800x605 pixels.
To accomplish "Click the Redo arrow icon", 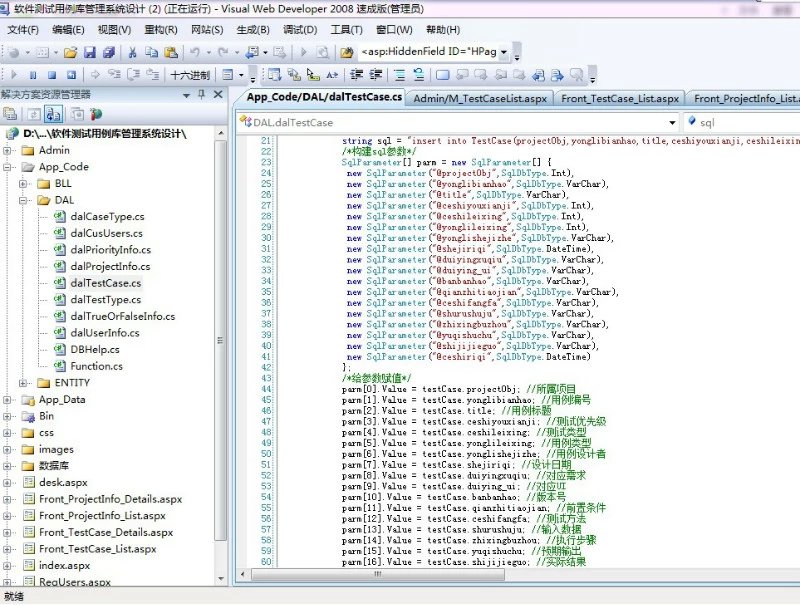I will pyautogui.click(x=223, y=52).
